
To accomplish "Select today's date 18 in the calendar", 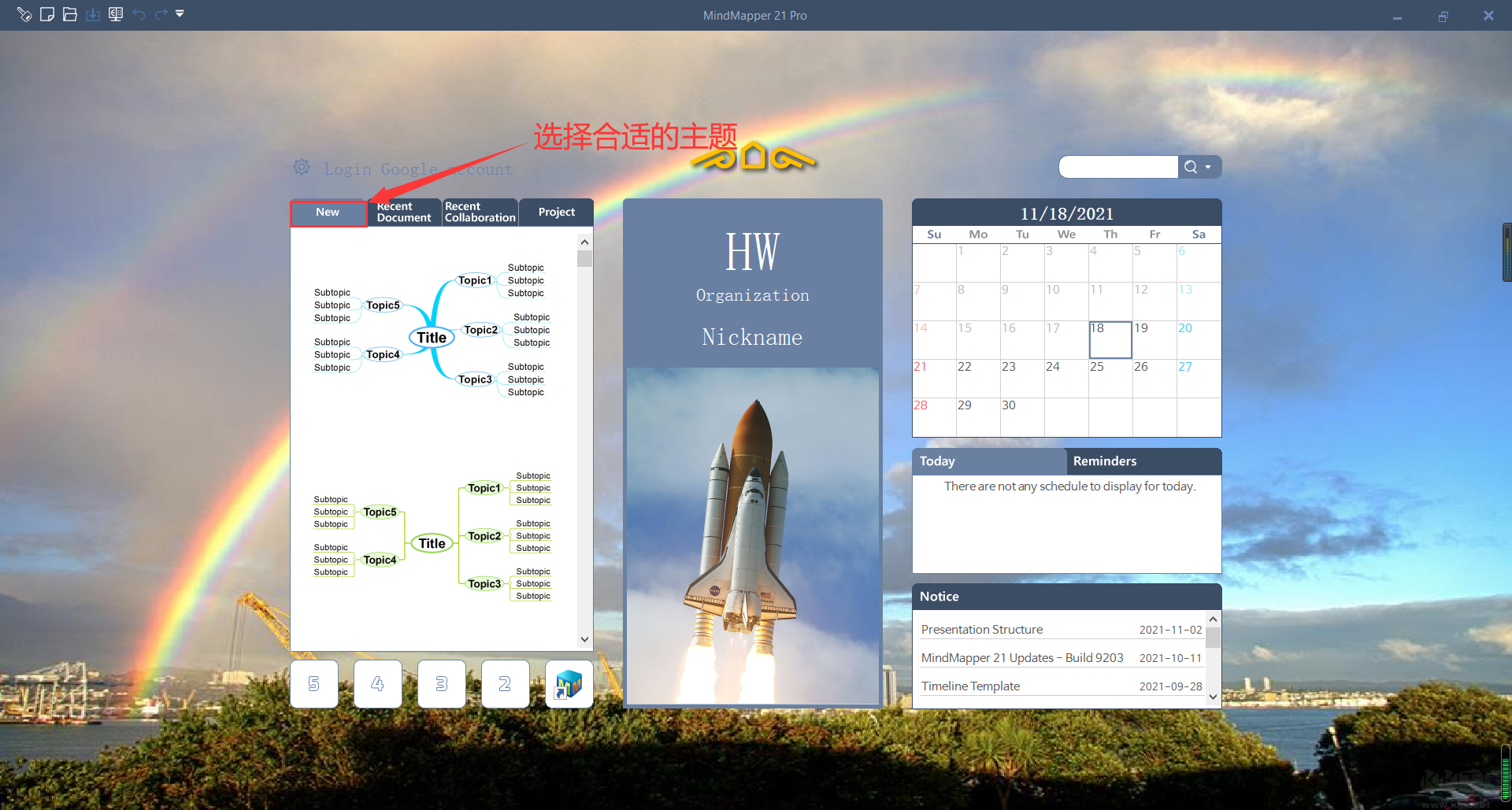I will (x=1110, y=340).
